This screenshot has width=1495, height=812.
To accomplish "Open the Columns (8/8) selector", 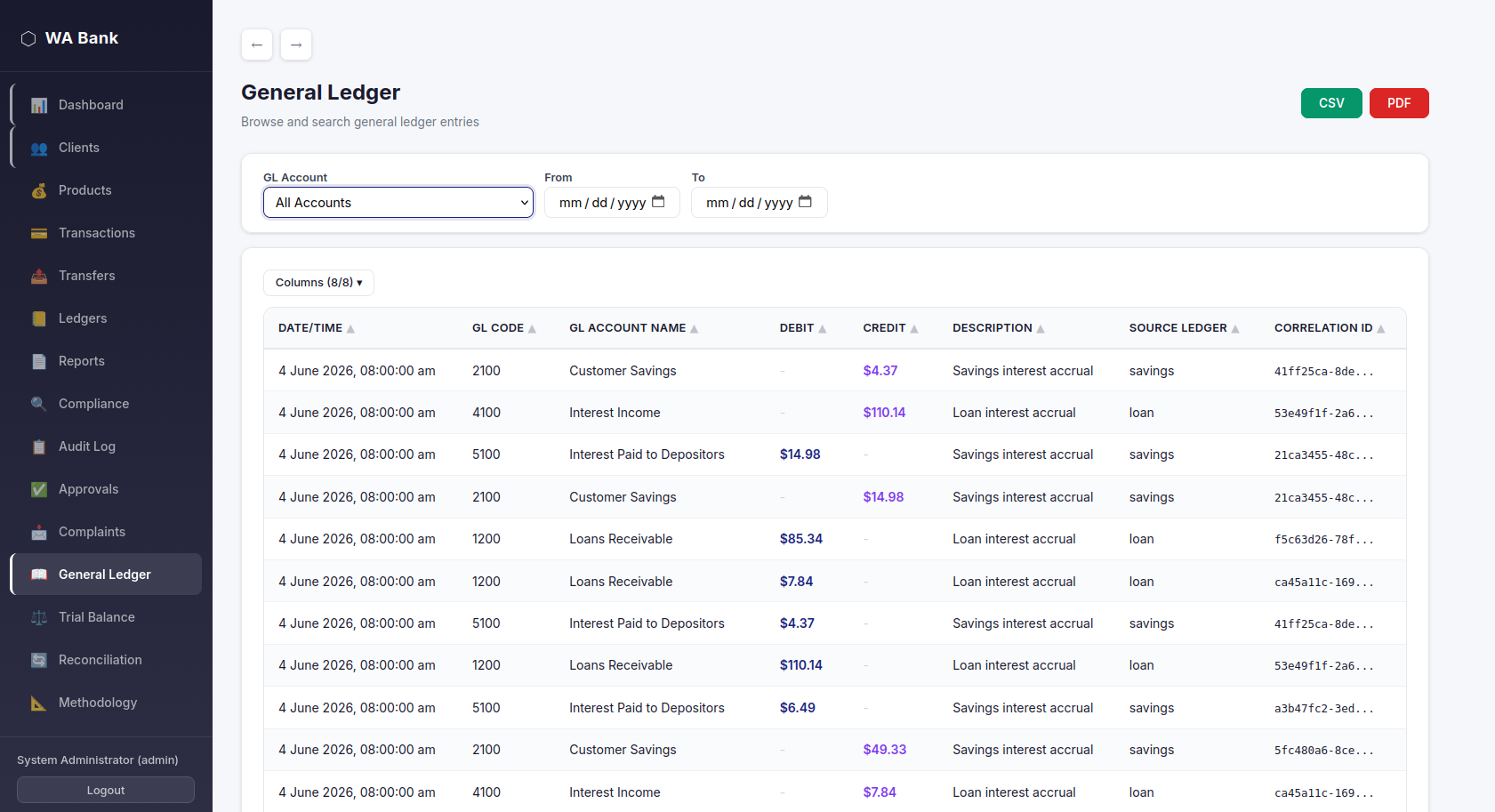I will (318, 283).
